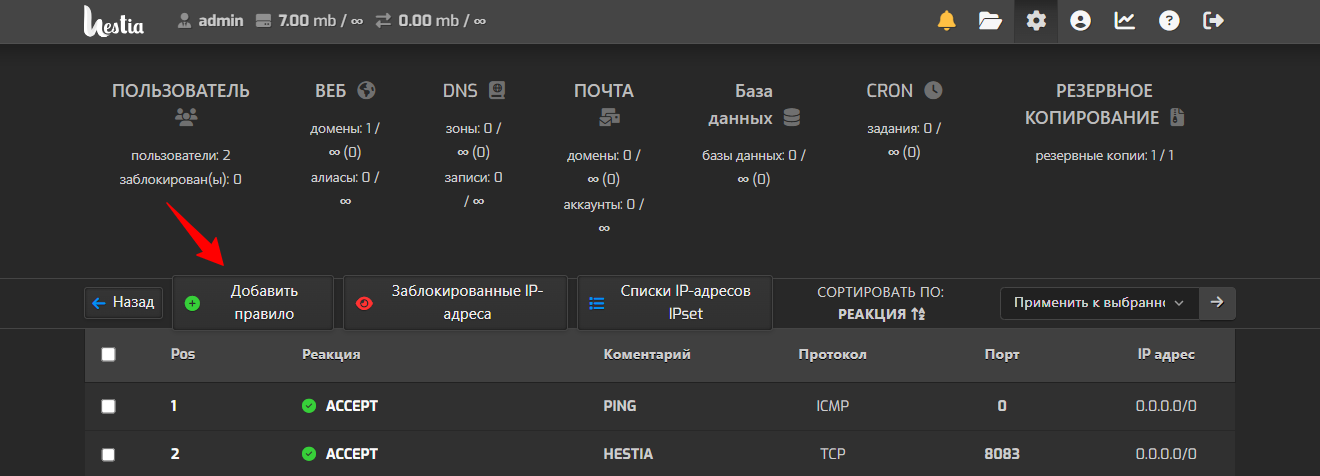Screen dimensions: 1320x476
Task: Click the HESTIA comment cell
Action: tap(628, 454)
